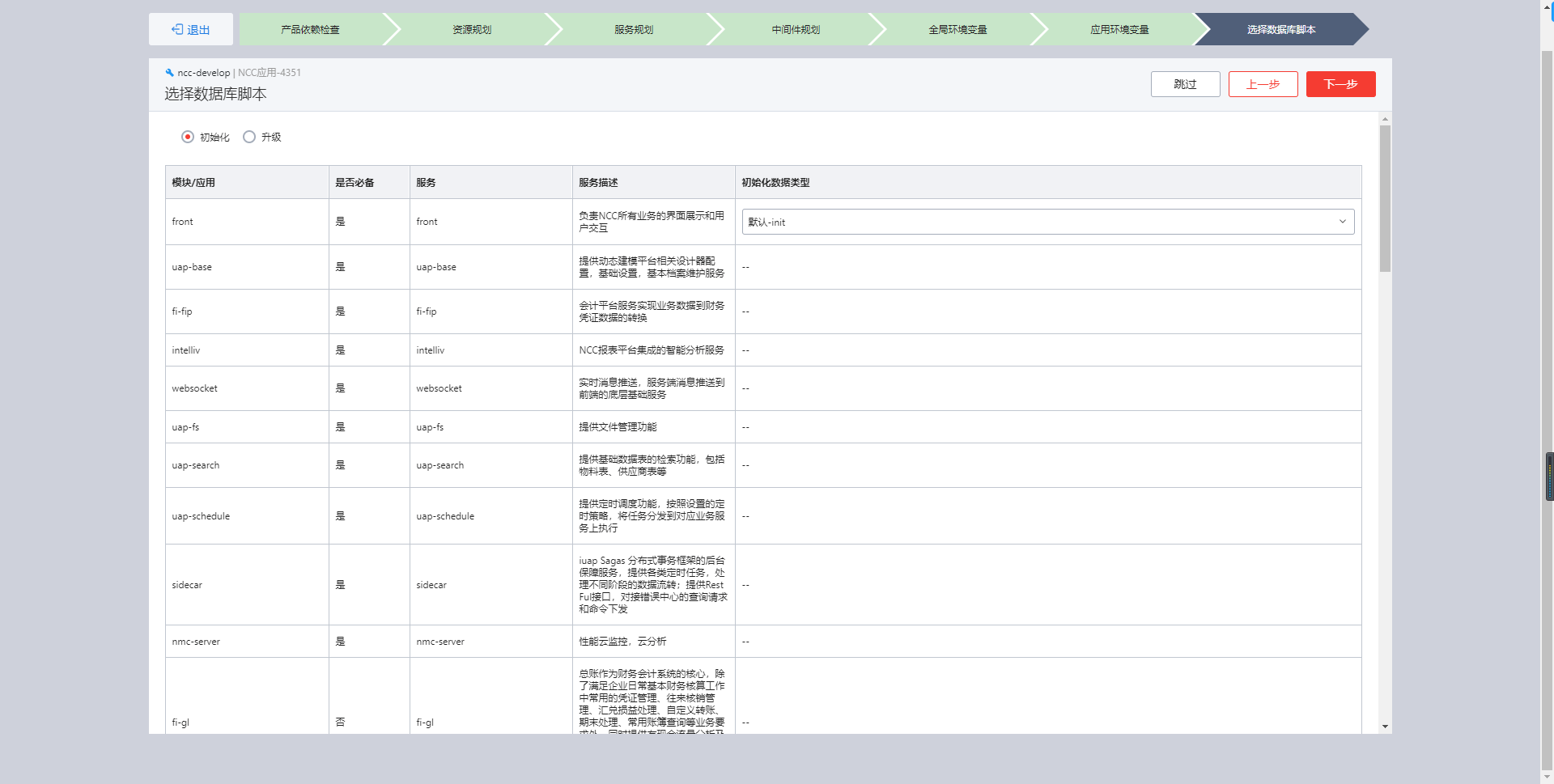Screen dimensions: 1554x784
Task: Click the 跳过 skip button
Action: [1185, 84]
